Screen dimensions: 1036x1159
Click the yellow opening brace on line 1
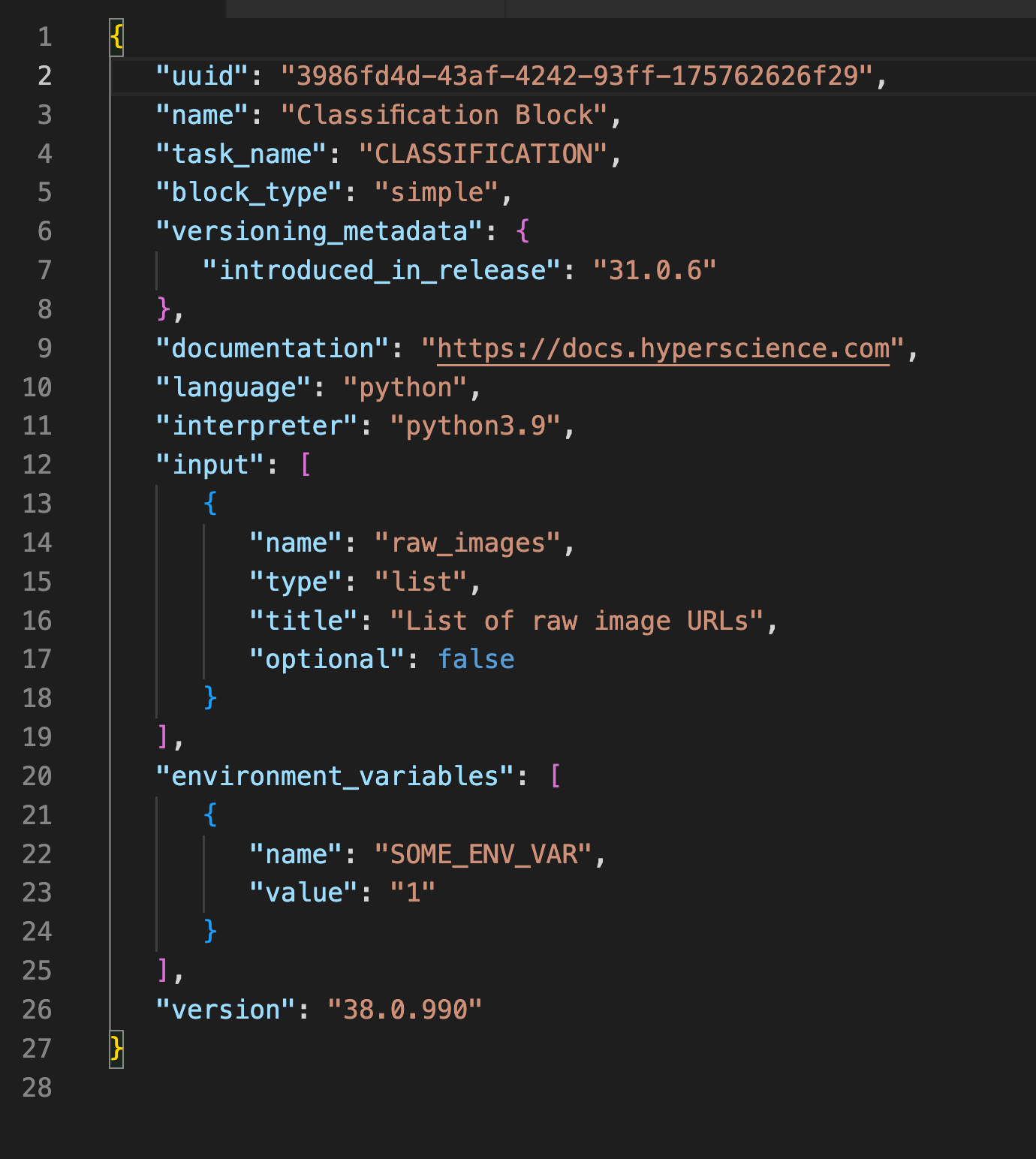(x=116, y=37)
